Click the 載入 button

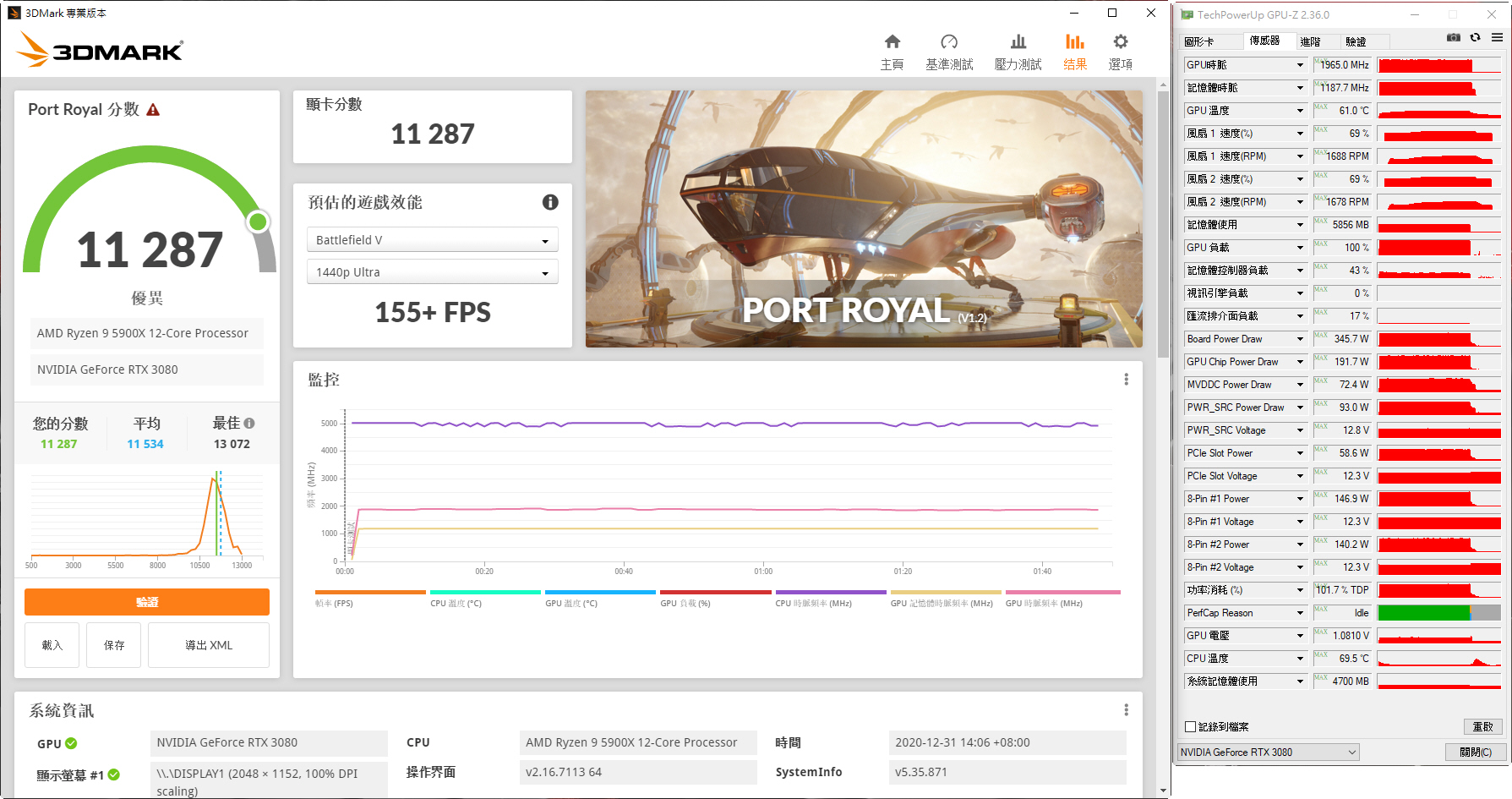(52, 645)
